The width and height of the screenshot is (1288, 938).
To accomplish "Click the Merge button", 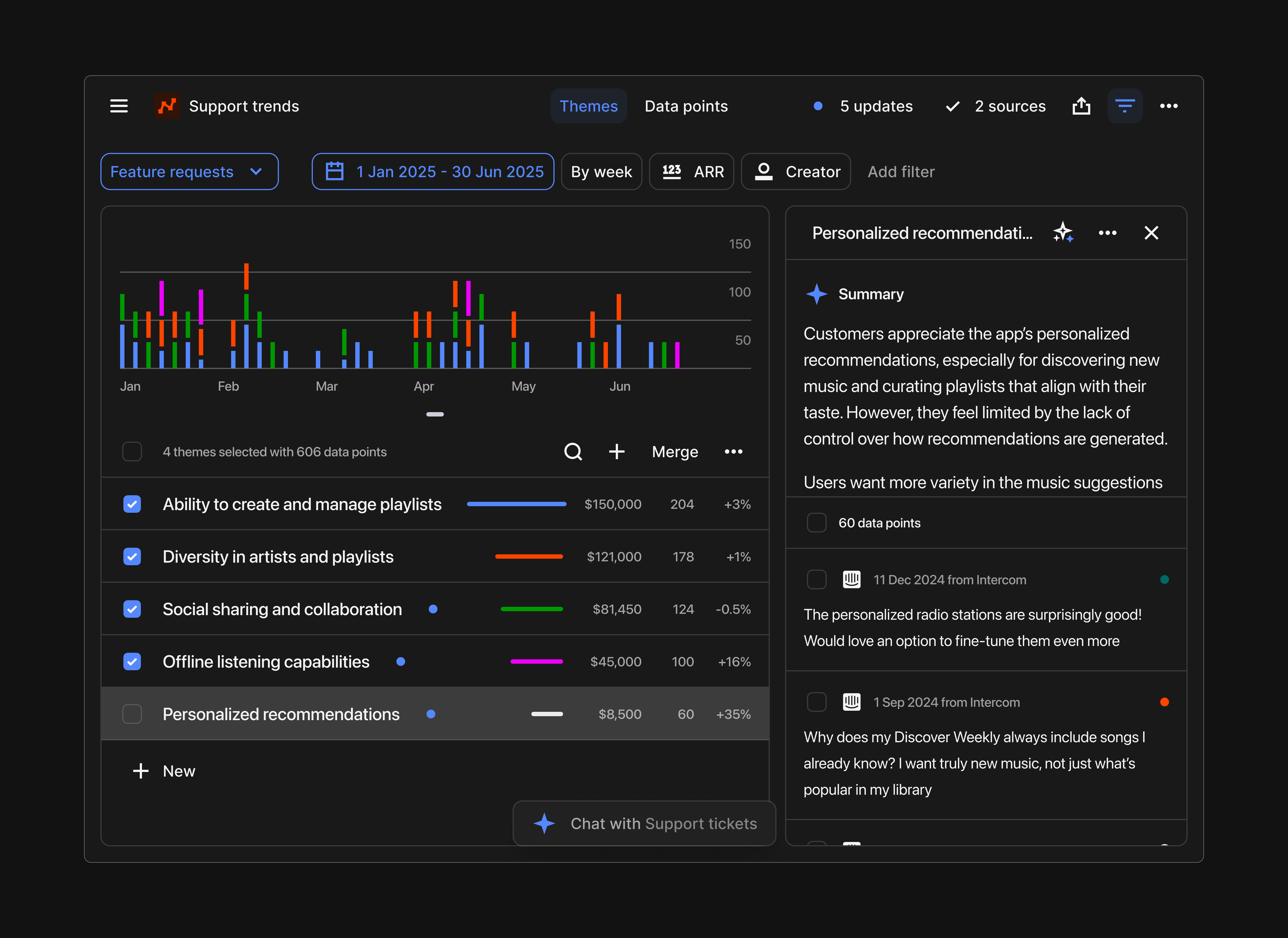I will (675, 451).
